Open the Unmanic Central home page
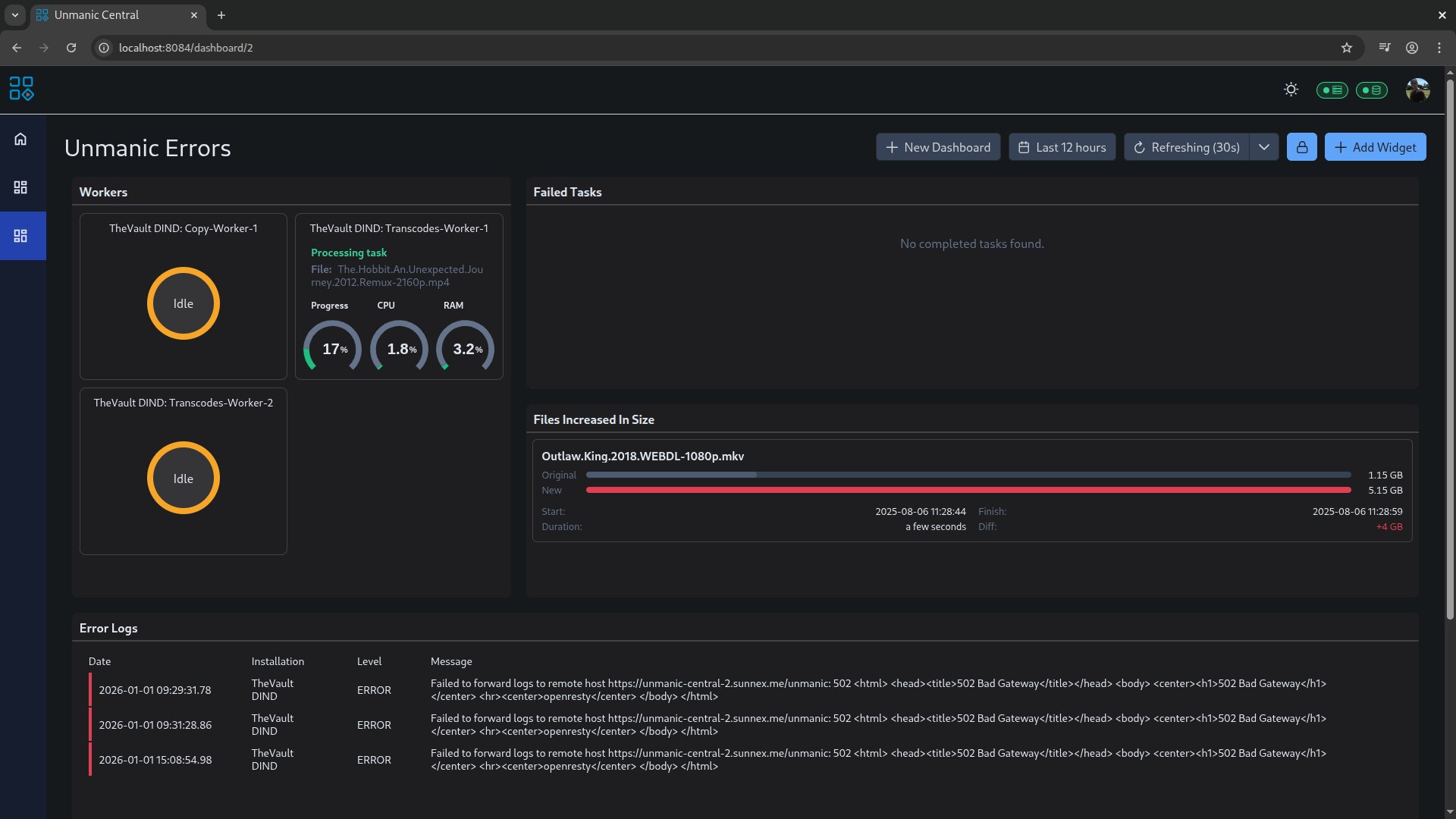This screenshot has width=1456, height=819. click(20, 139)
